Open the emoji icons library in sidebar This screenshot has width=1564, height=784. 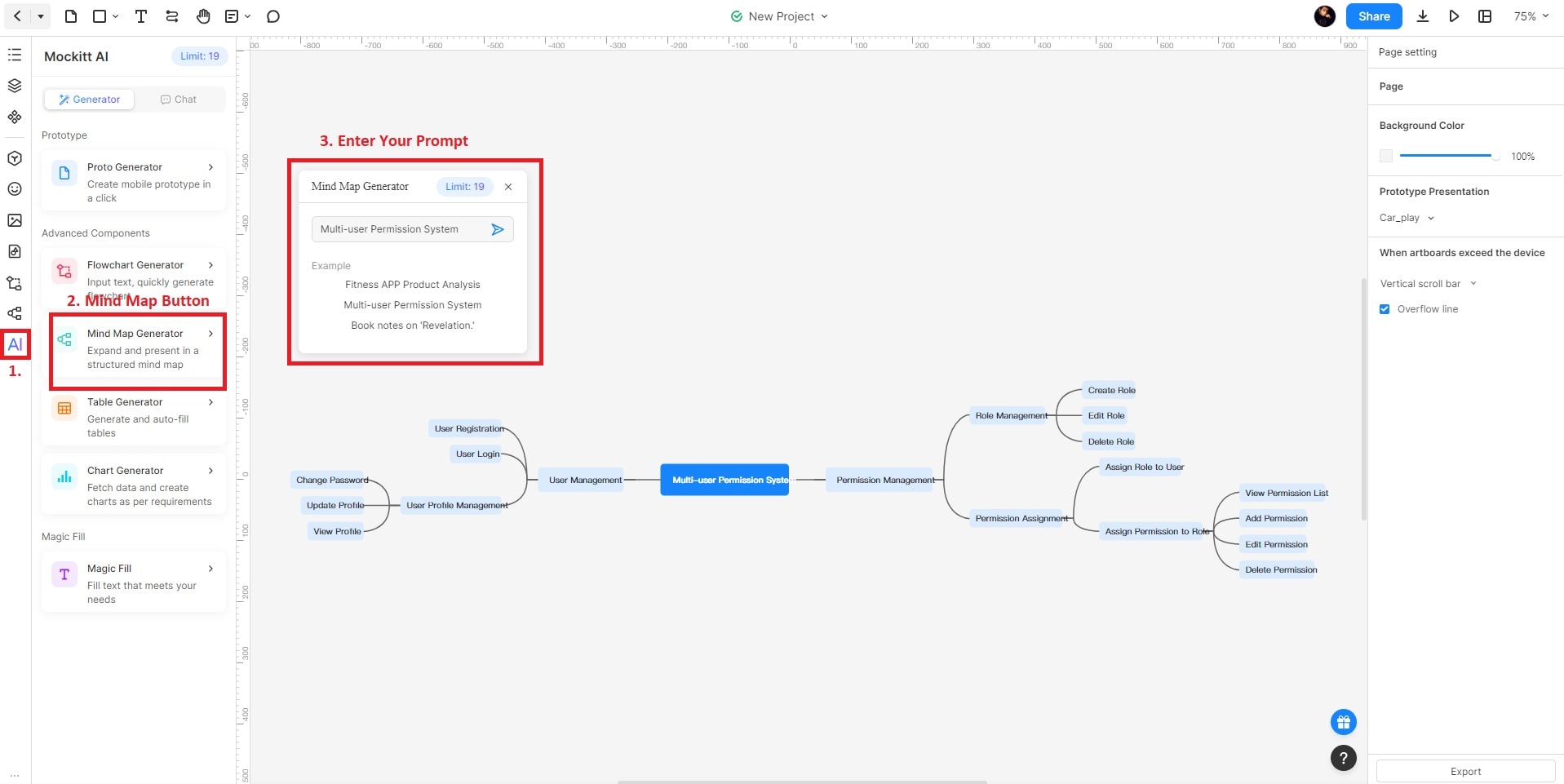pos(15,188)
